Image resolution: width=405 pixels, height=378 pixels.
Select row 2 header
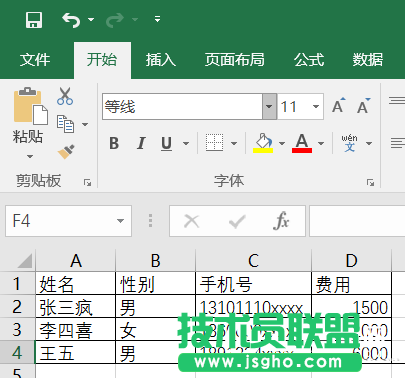pyautogui.click(x=18, y=307)
